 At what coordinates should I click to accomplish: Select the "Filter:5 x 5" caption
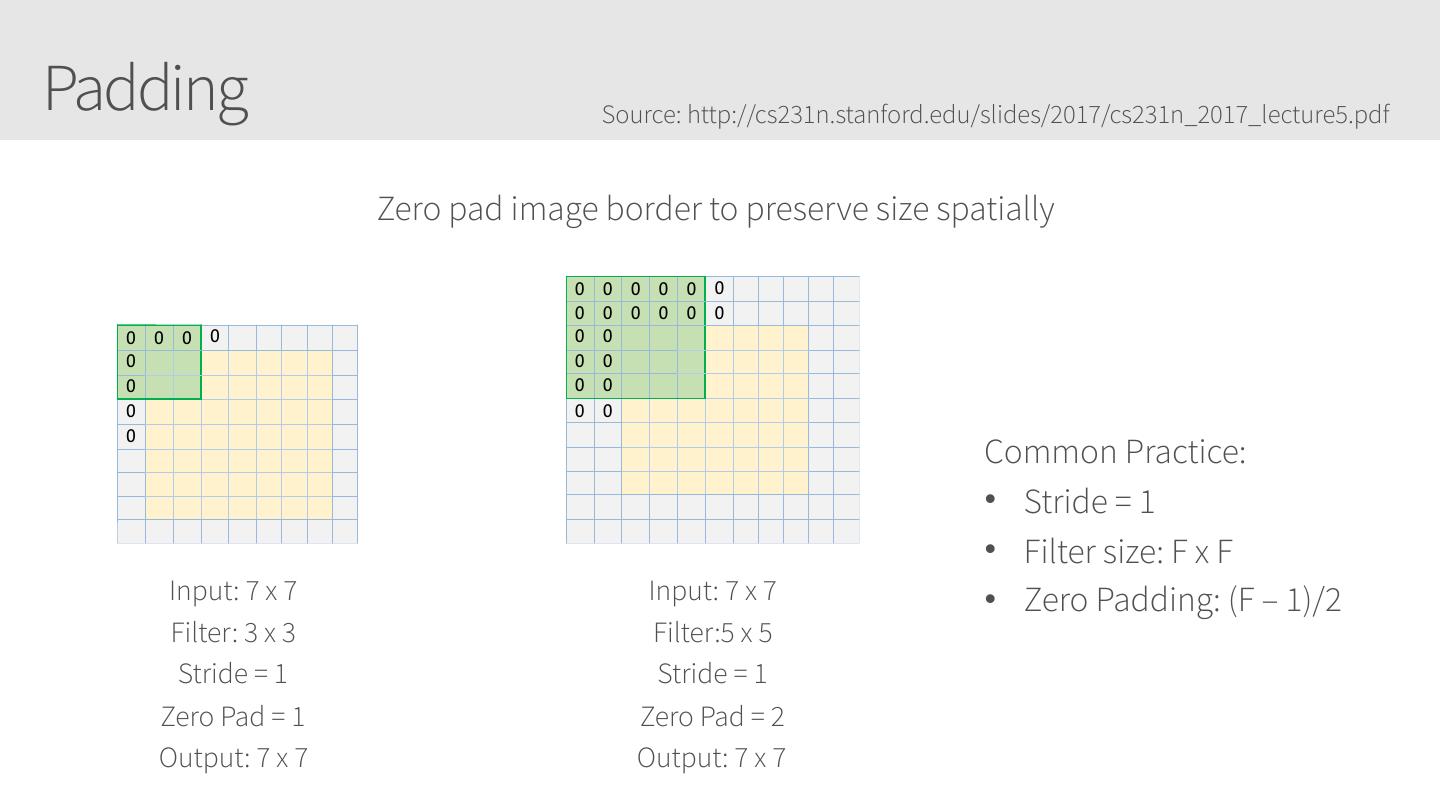click(x=712, y=633)
